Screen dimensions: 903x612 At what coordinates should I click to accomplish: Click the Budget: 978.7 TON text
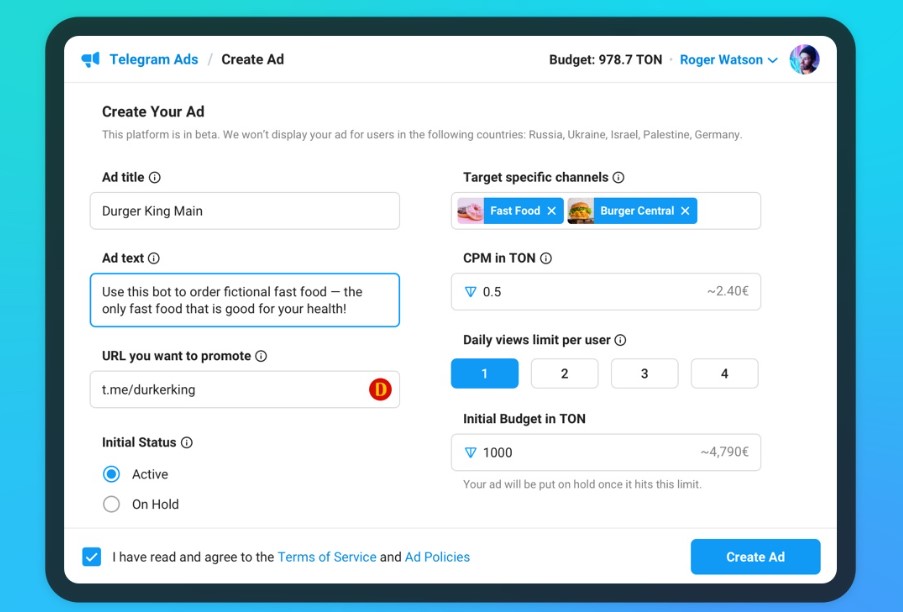605,60
